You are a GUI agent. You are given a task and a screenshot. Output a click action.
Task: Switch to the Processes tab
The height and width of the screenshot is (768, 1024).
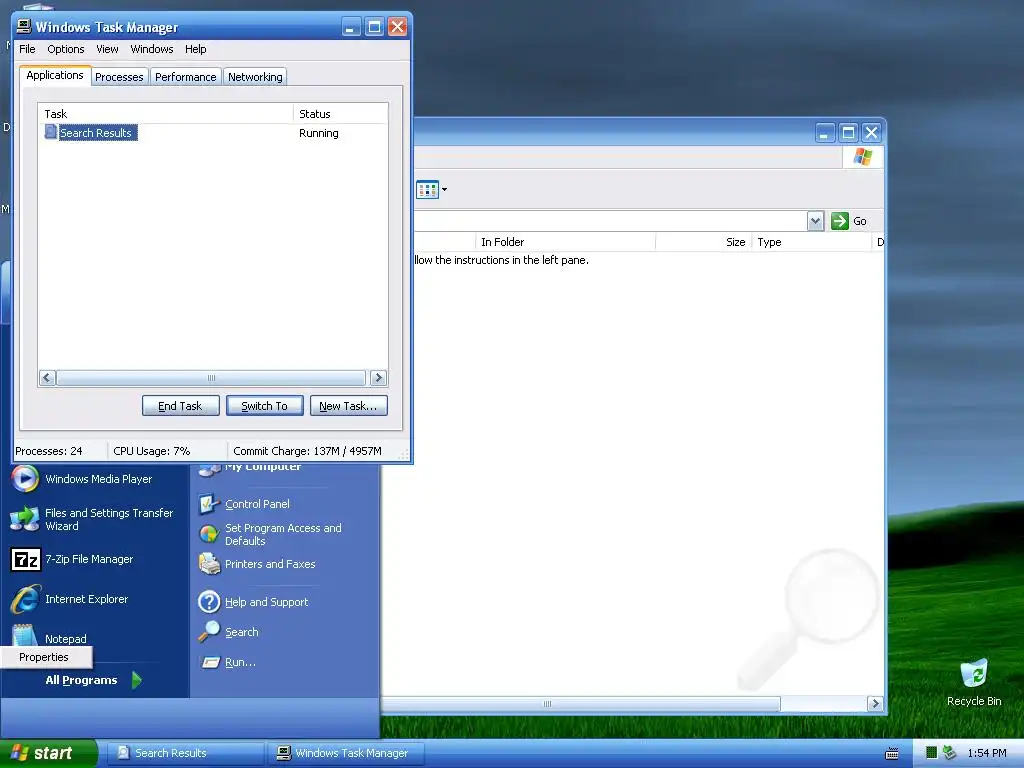119,77
